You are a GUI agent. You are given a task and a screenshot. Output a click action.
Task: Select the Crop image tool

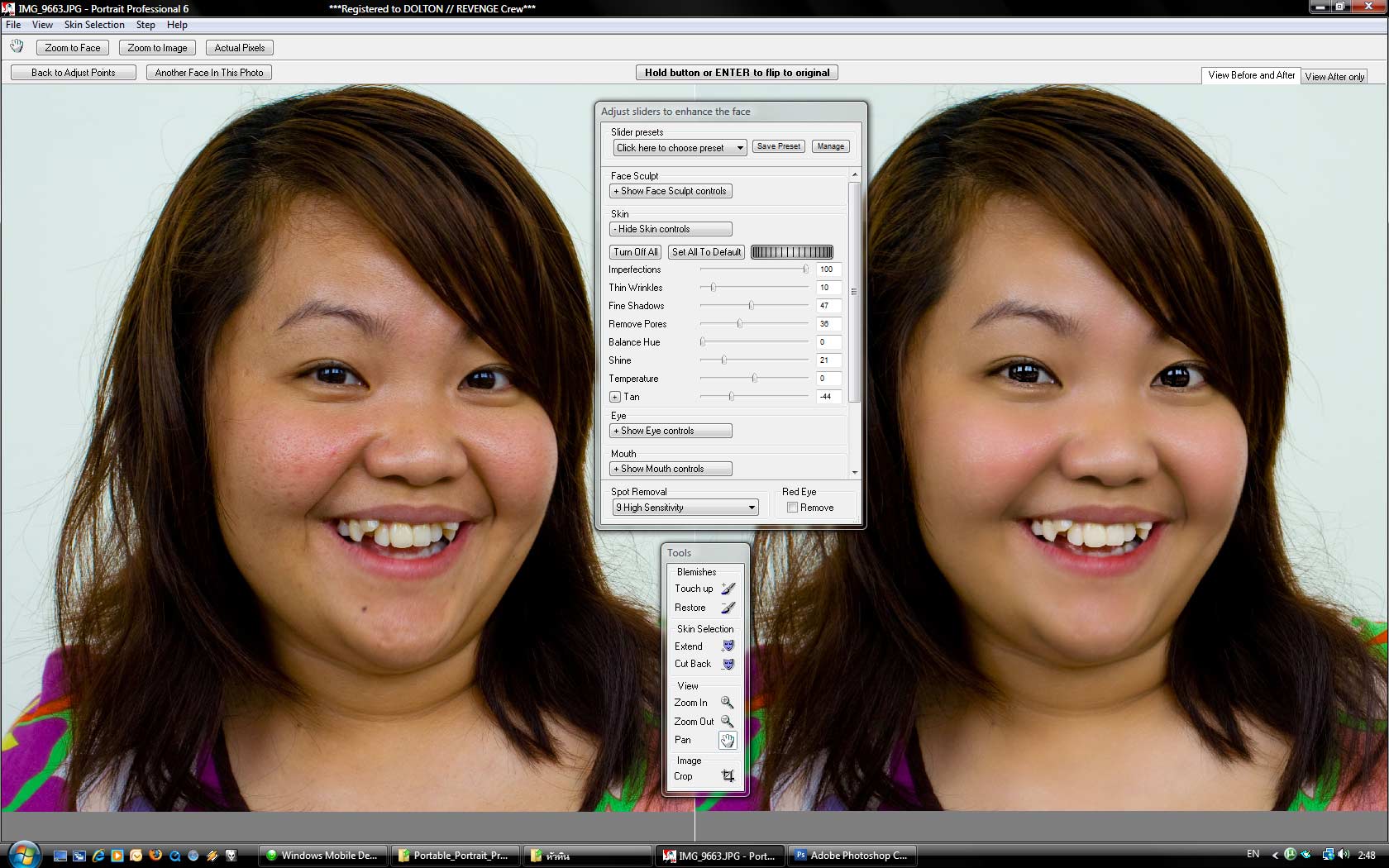[728, 776]
